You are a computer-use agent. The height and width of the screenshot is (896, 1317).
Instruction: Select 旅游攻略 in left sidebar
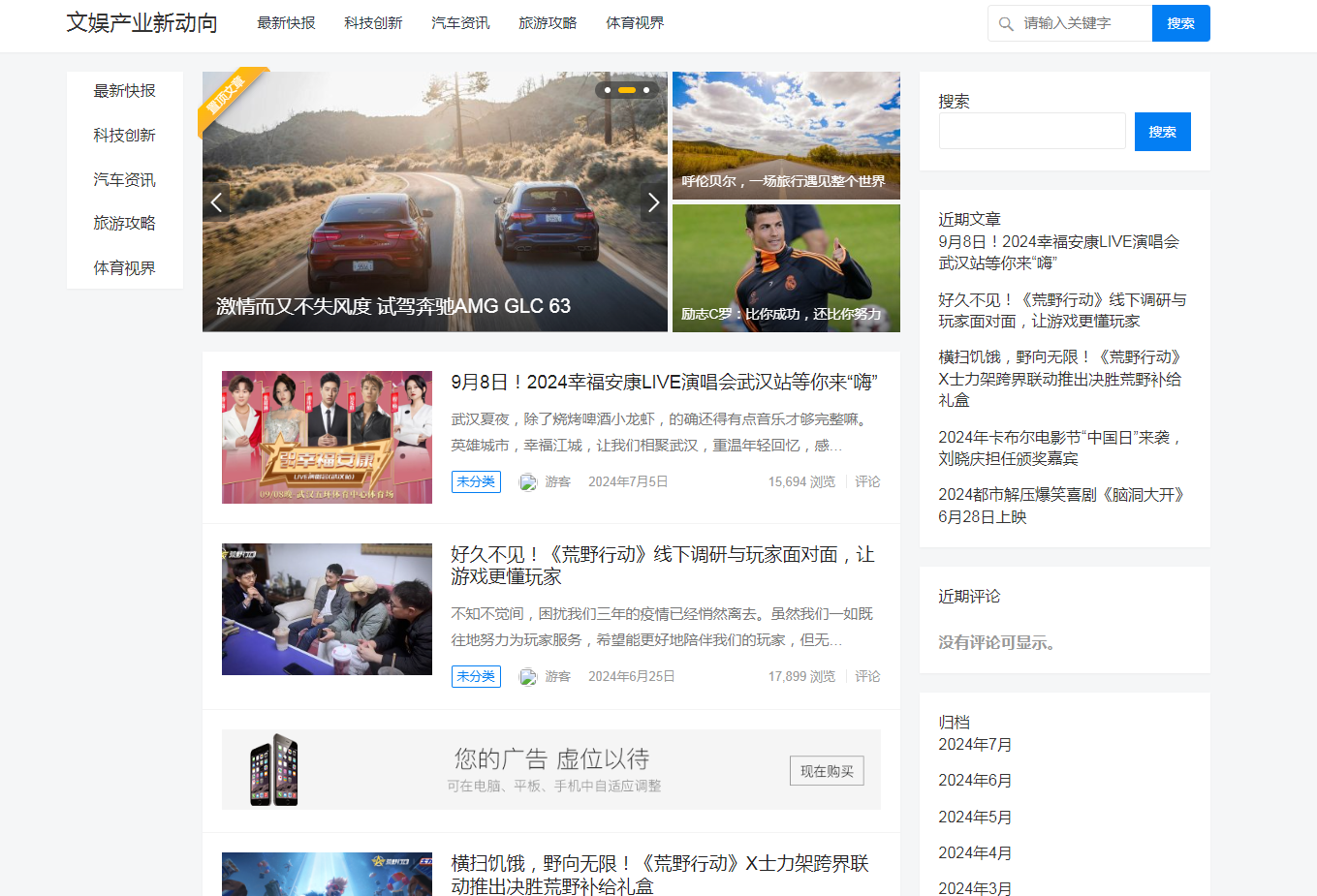(124, 224)
